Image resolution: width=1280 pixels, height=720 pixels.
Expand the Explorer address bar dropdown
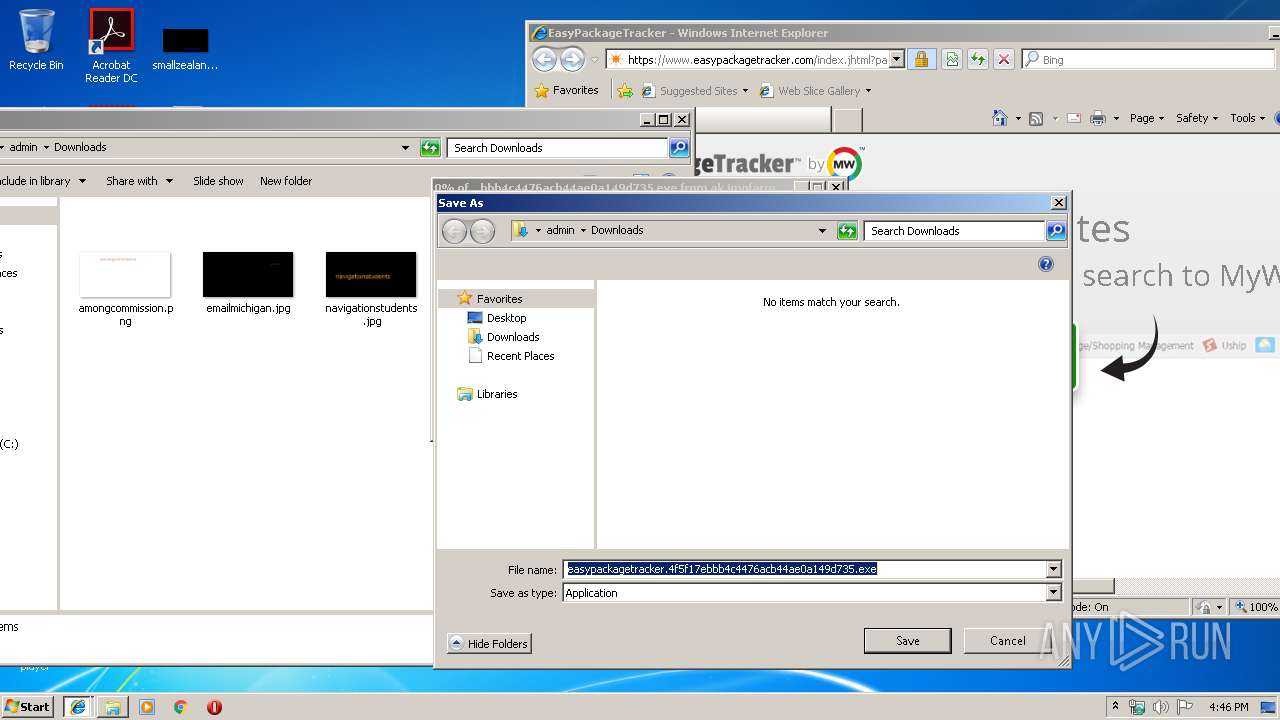coord(405,148)
